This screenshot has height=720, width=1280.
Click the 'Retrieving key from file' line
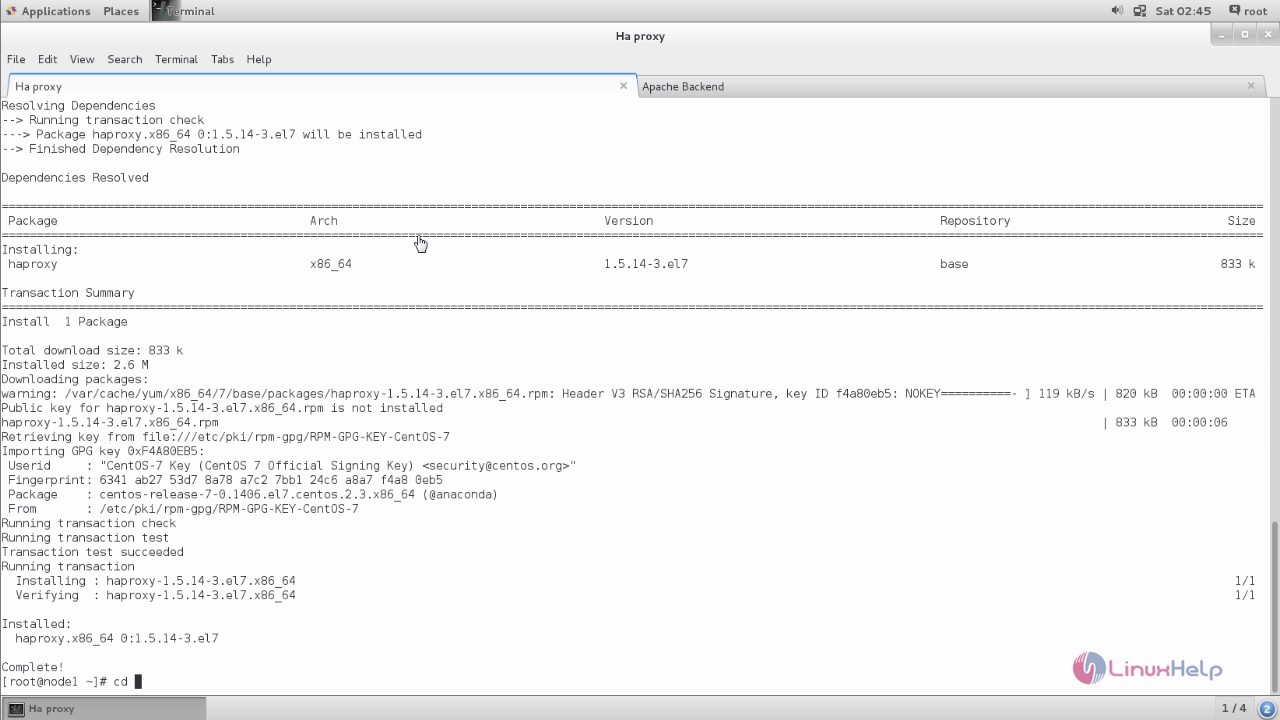pos(225,437)
